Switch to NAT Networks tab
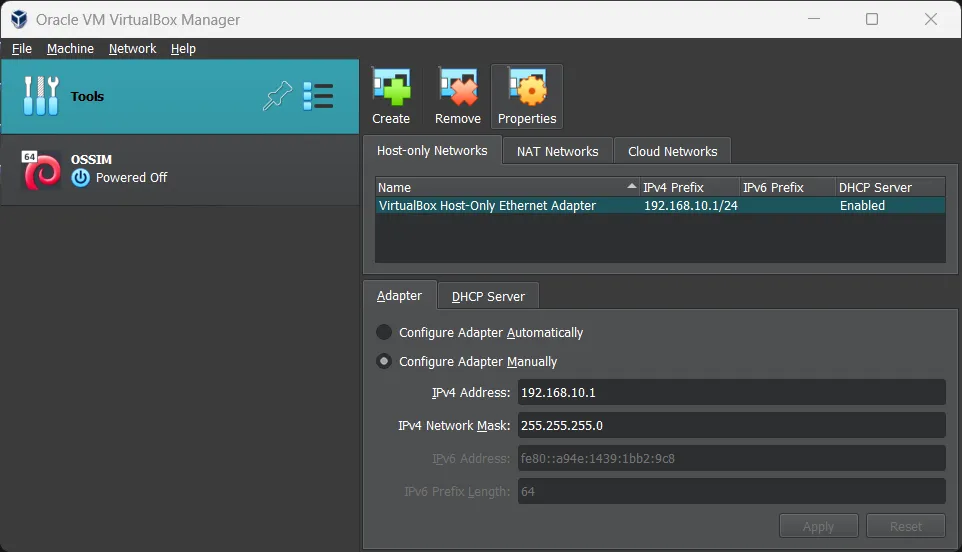The image size is (962, 552). (x=557, y=151)
